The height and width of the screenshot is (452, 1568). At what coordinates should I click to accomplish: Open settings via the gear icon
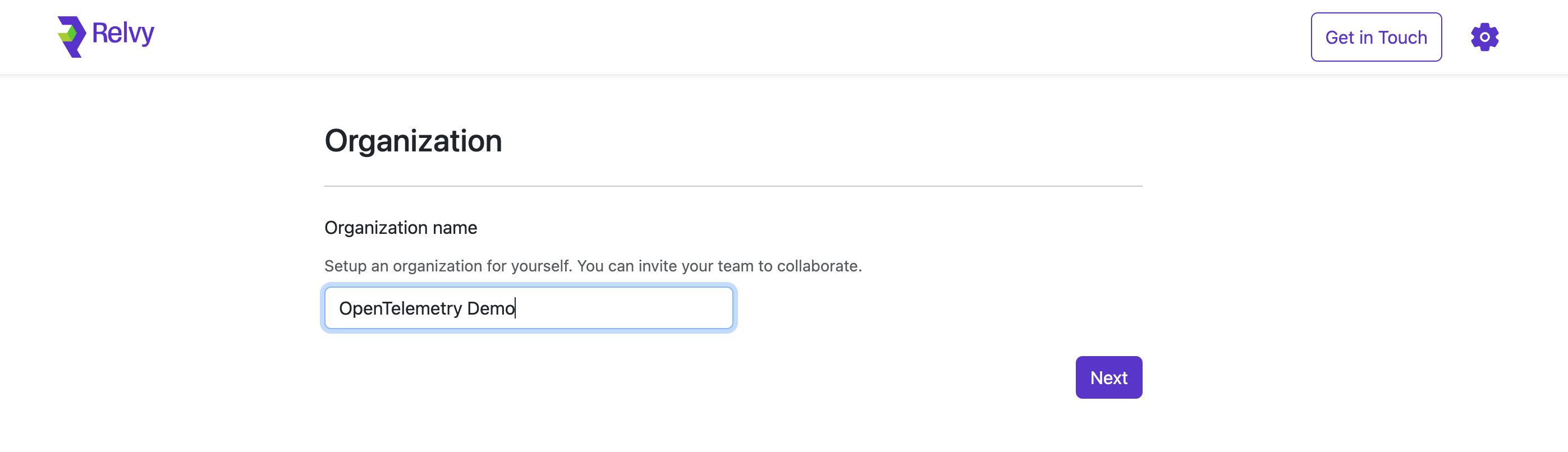[x=1484, y=37]
